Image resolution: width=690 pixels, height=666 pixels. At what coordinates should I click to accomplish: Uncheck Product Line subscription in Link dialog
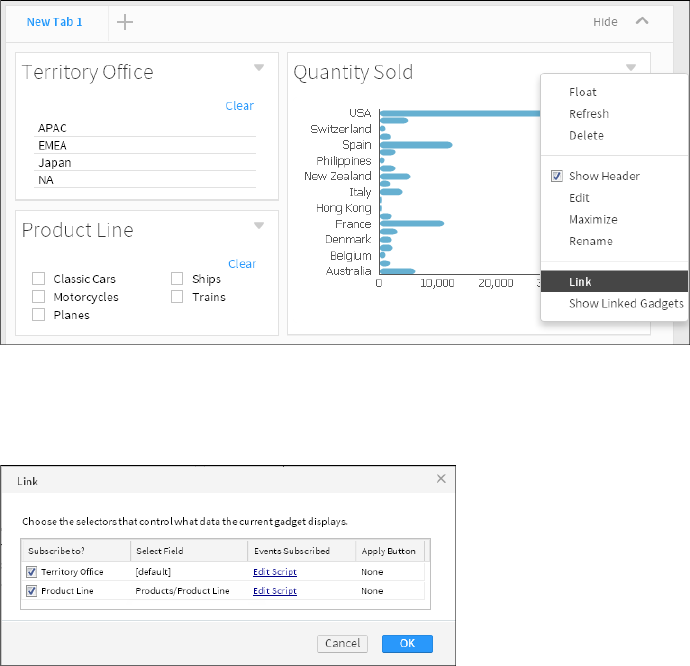(33, 591)
